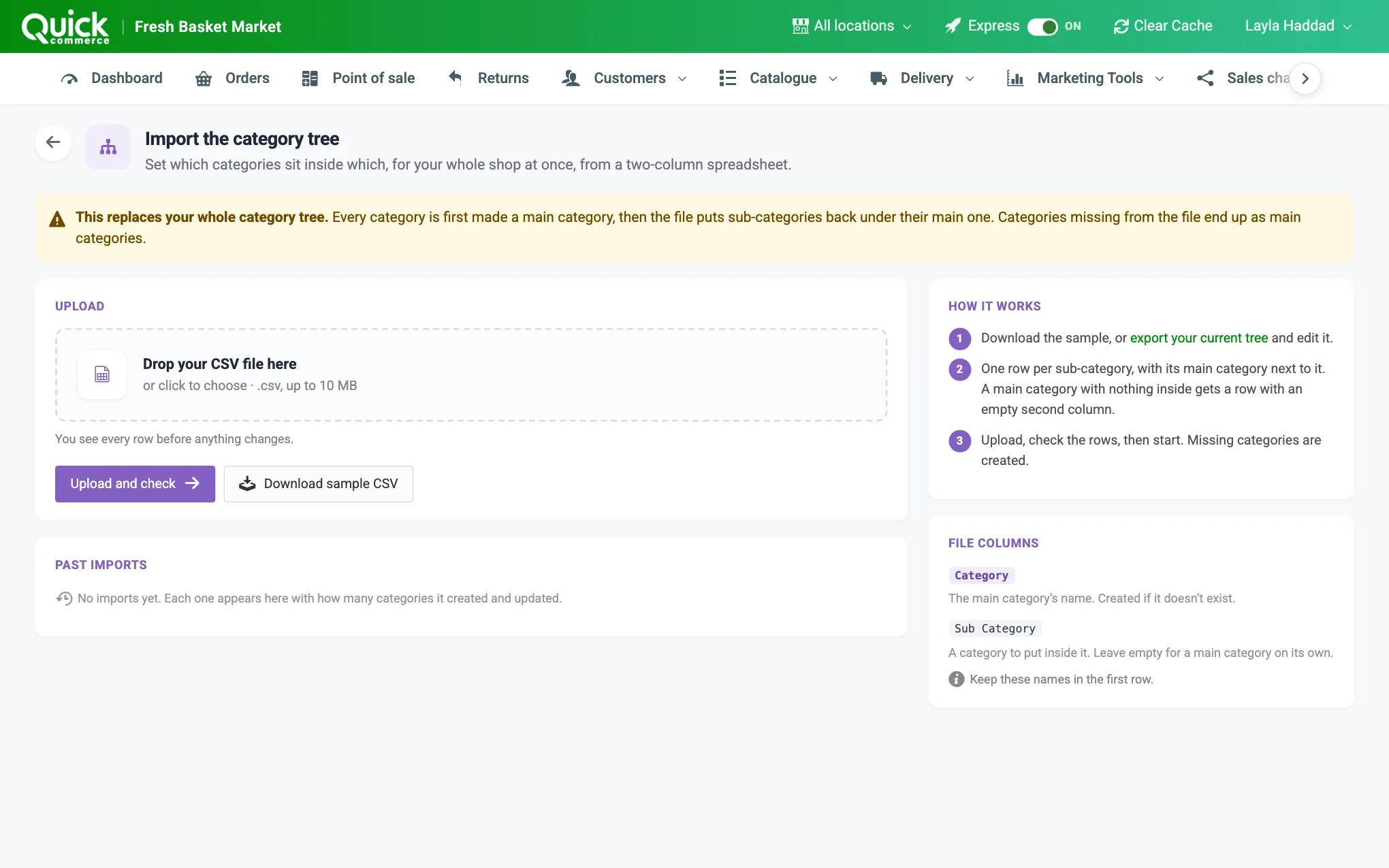The image size is (1389, 868).
Task: Expand the Marketing Tools menu chevron
Action: tap(1160, 79)
